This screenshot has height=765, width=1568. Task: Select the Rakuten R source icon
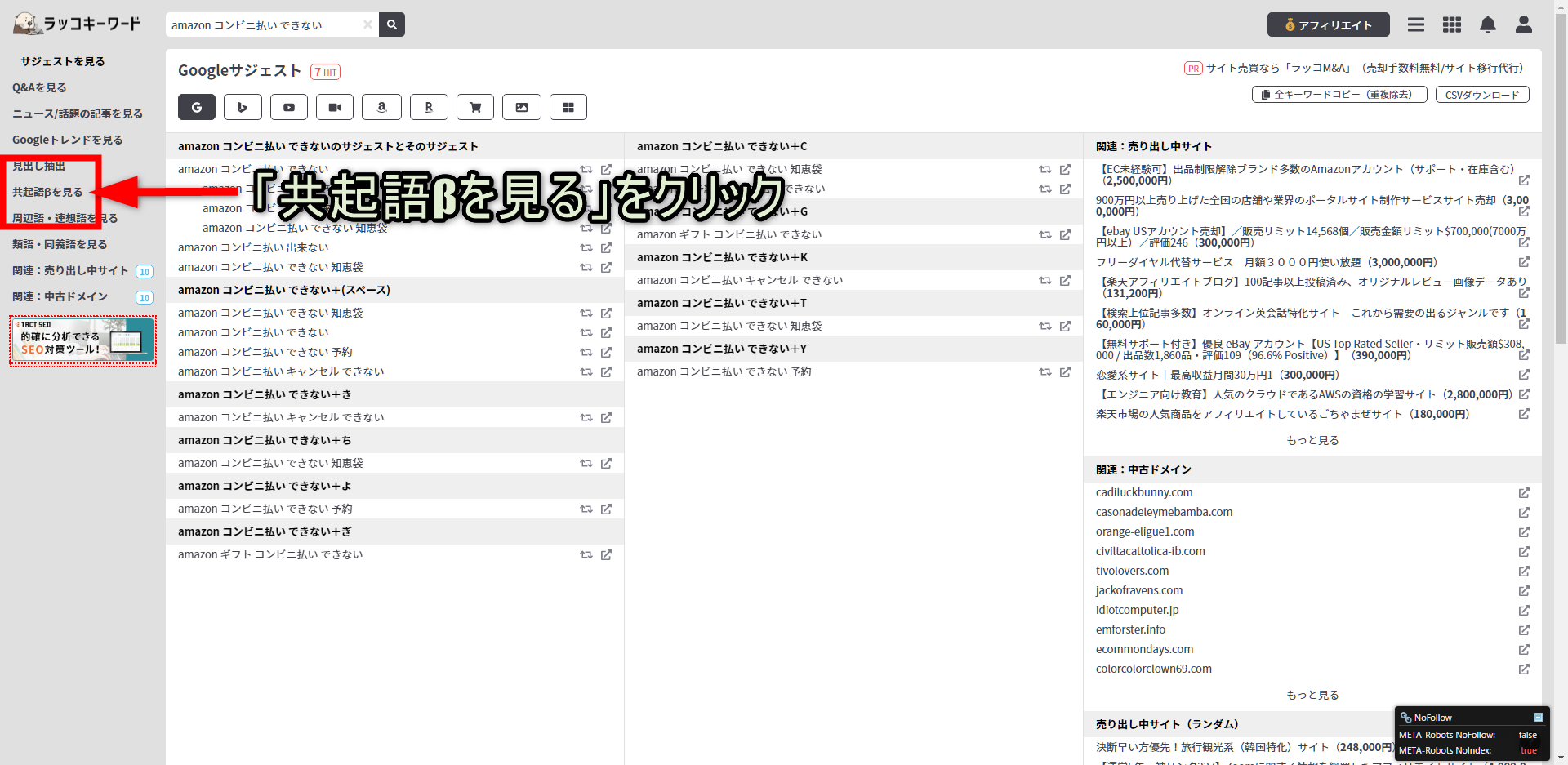[429, 107]
